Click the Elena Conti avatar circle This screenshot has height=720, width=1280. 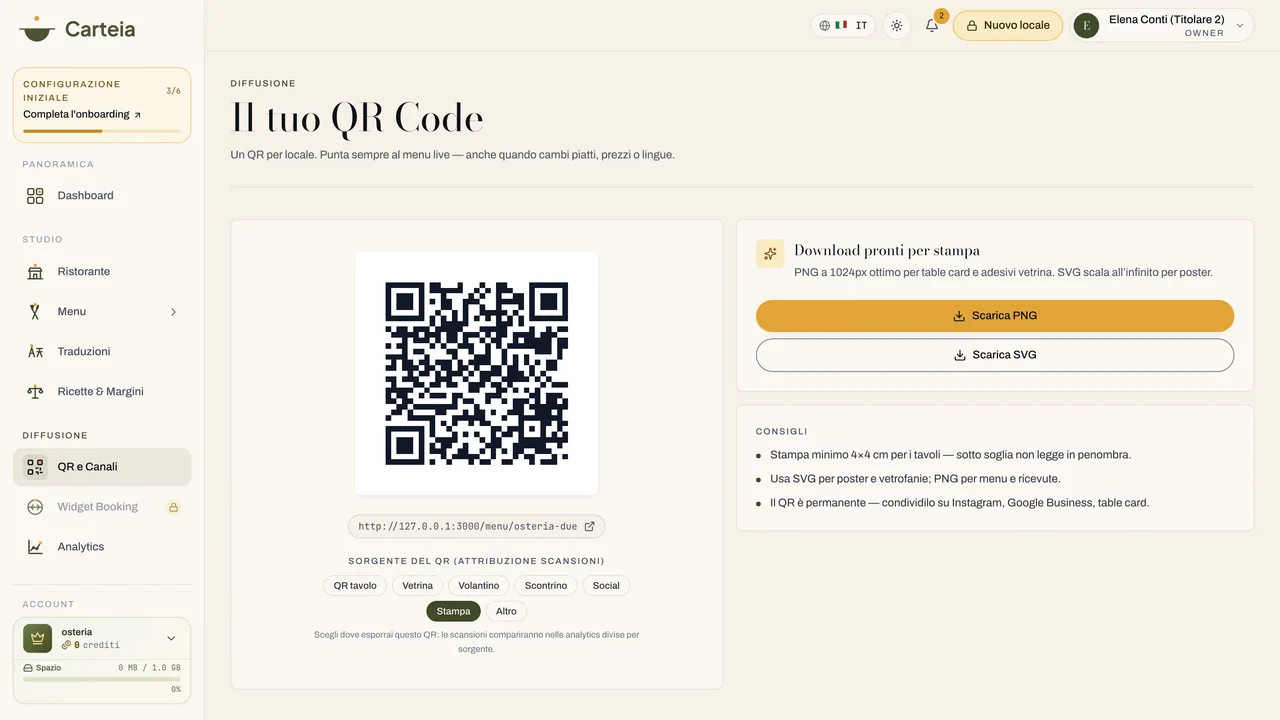pos(1086,26)
